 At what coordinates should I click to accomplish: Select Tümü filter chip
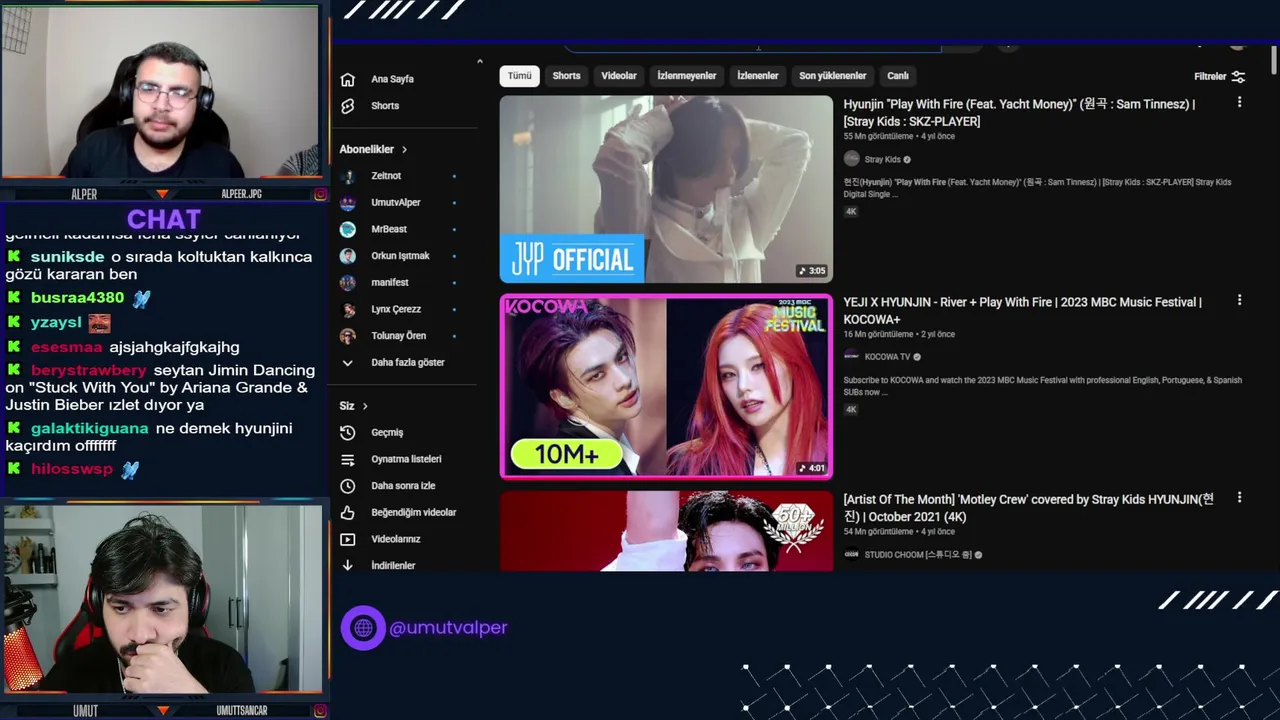[x=520, y=76]
